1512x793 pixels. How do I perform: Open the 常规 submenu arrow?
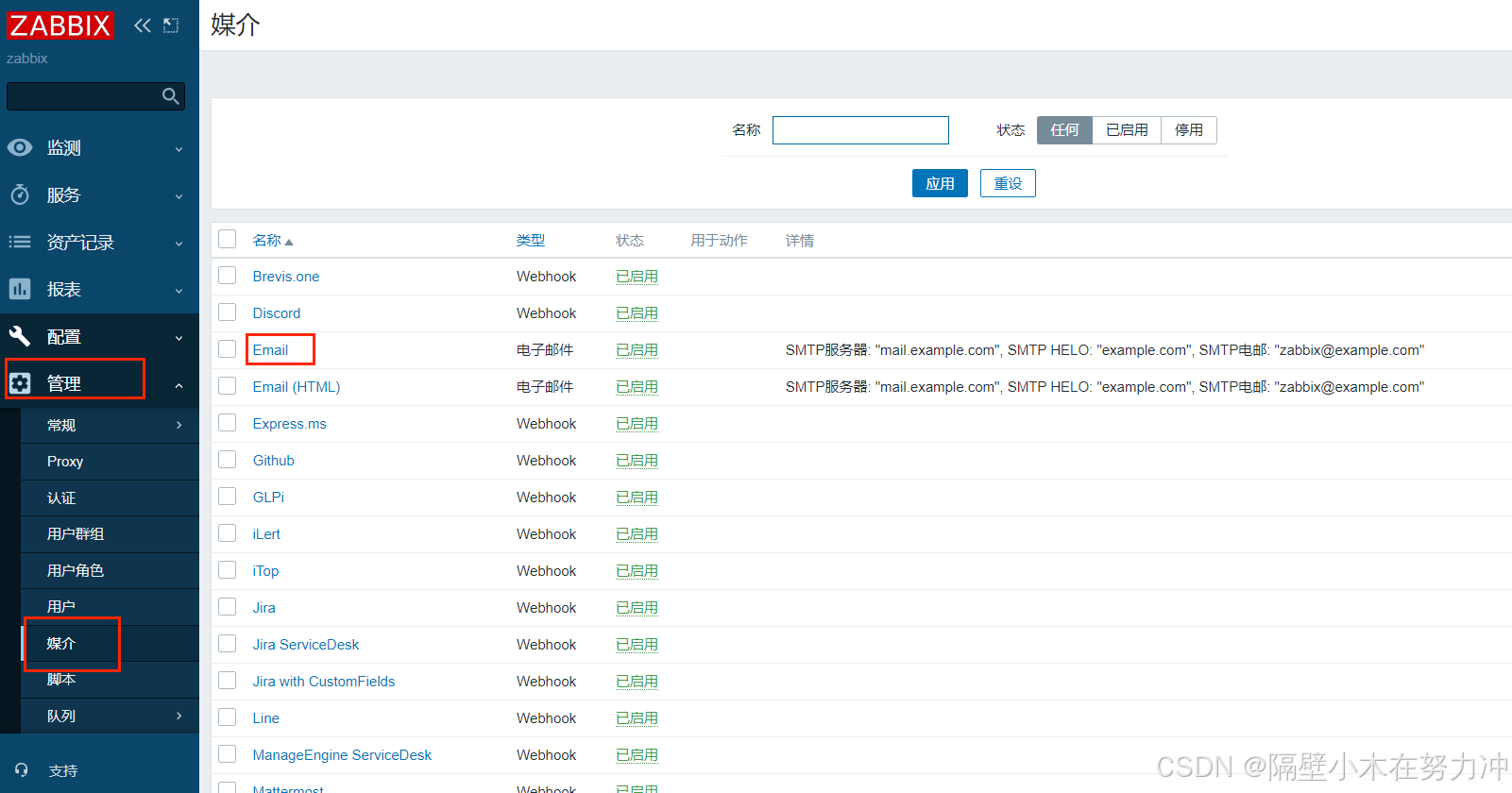click(179, 425)
